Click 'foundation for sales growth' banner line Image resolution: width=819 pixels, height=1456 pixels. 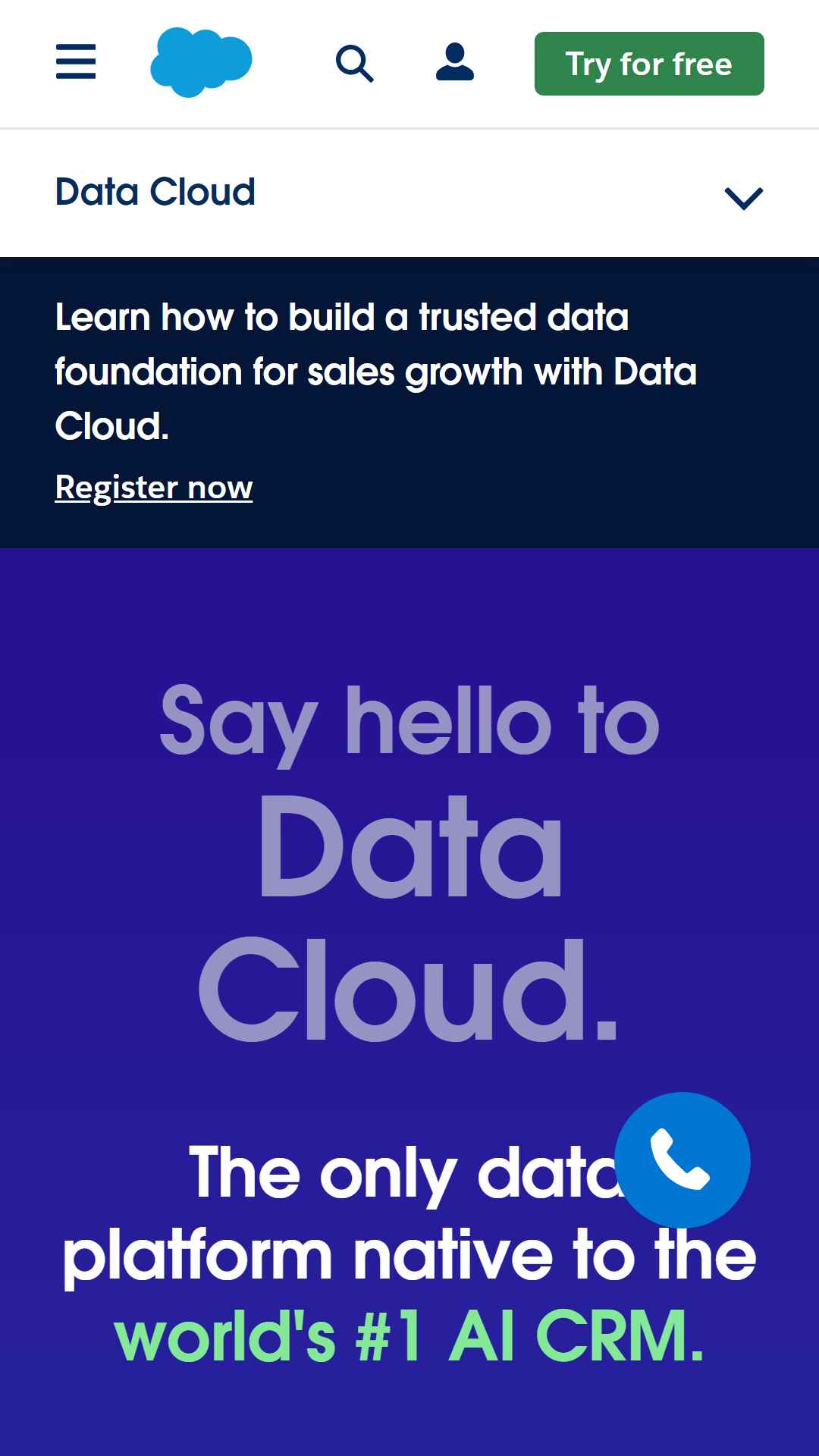(376, 372)
